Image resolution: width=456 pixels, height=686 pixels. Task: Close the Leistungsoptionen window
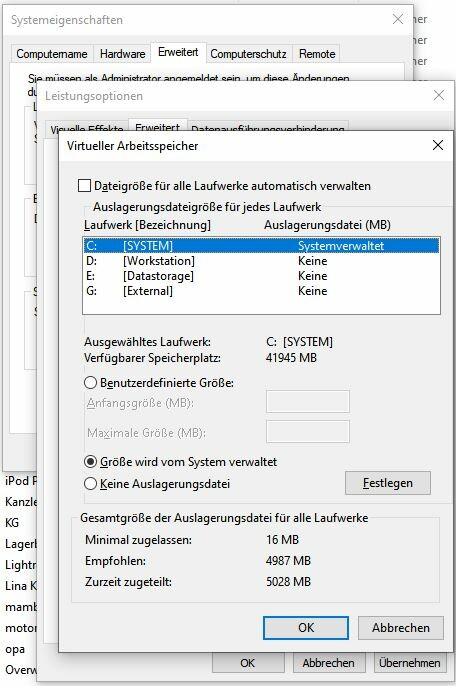click(x=438, y=95)
